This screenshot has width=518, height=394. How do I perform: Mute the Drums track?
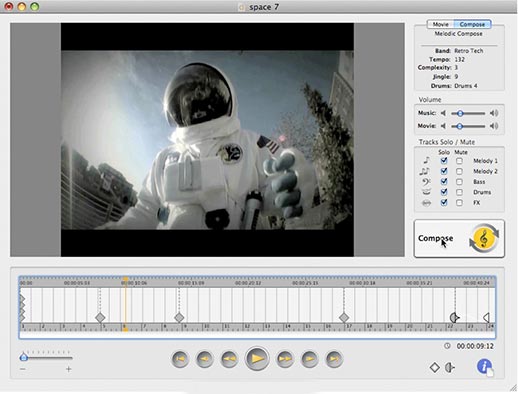pos(459,192)
